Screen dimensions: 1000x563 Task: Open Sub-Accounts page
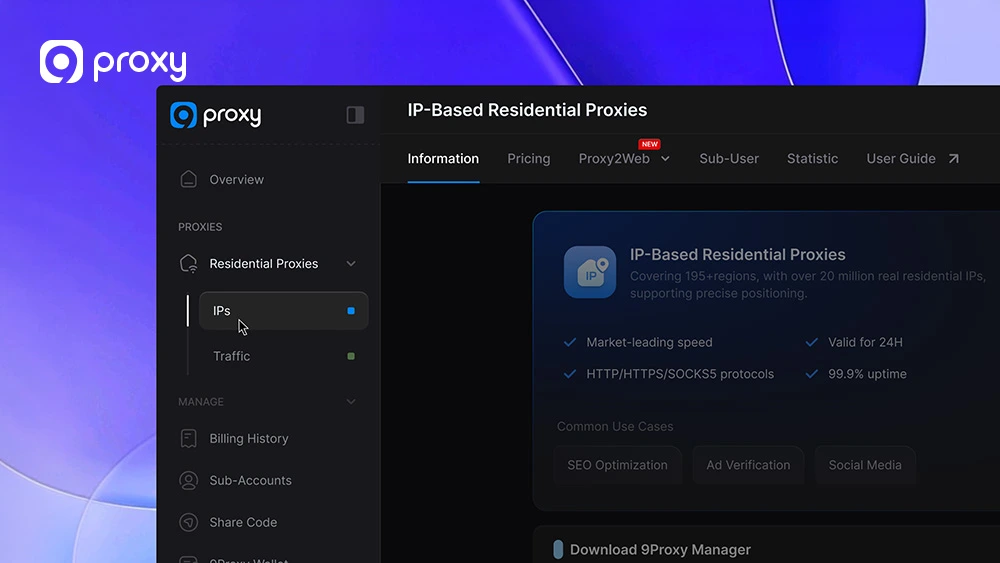251,481
